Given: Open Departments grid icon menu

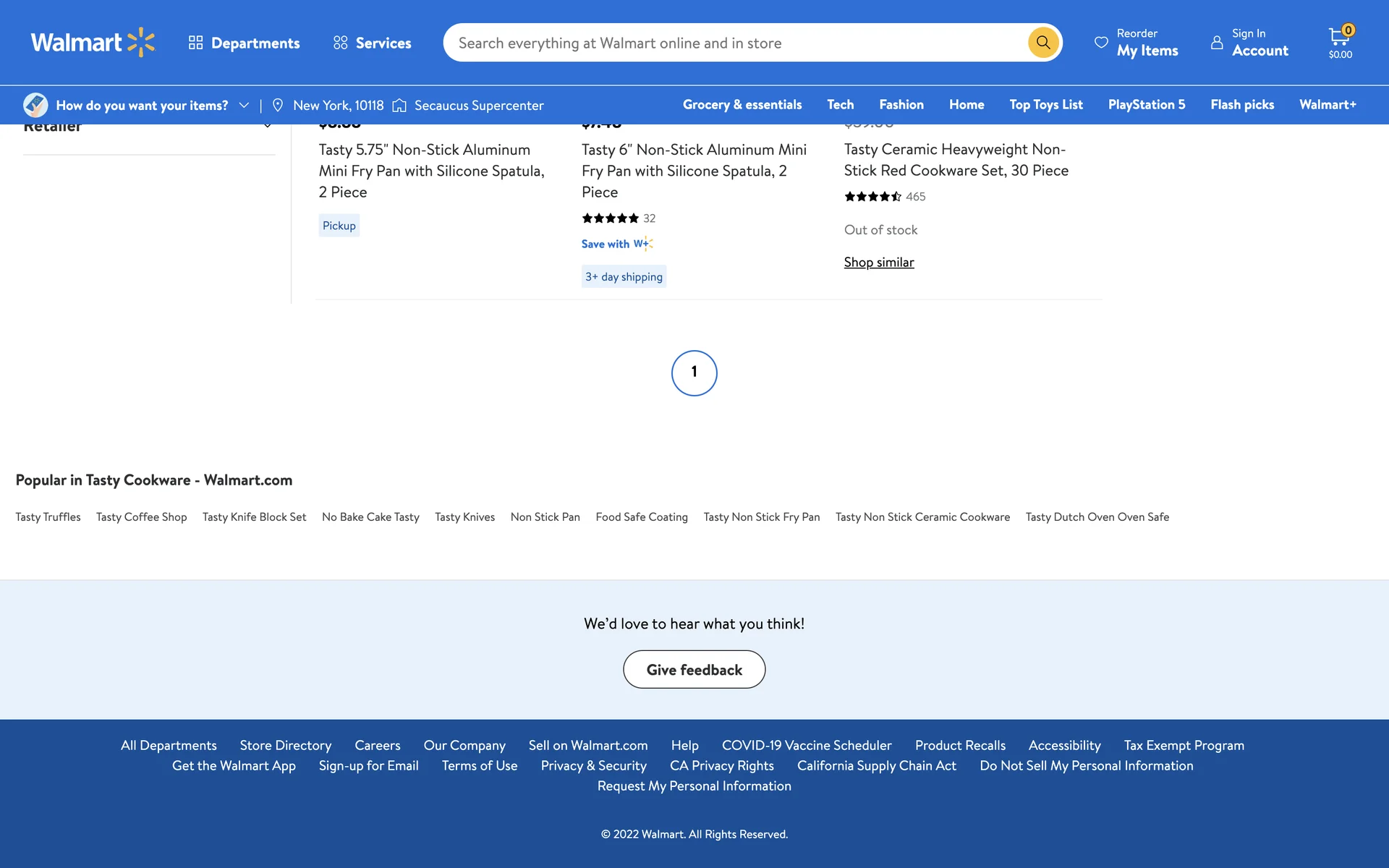Looking at the screenshot, I should 195,43.
